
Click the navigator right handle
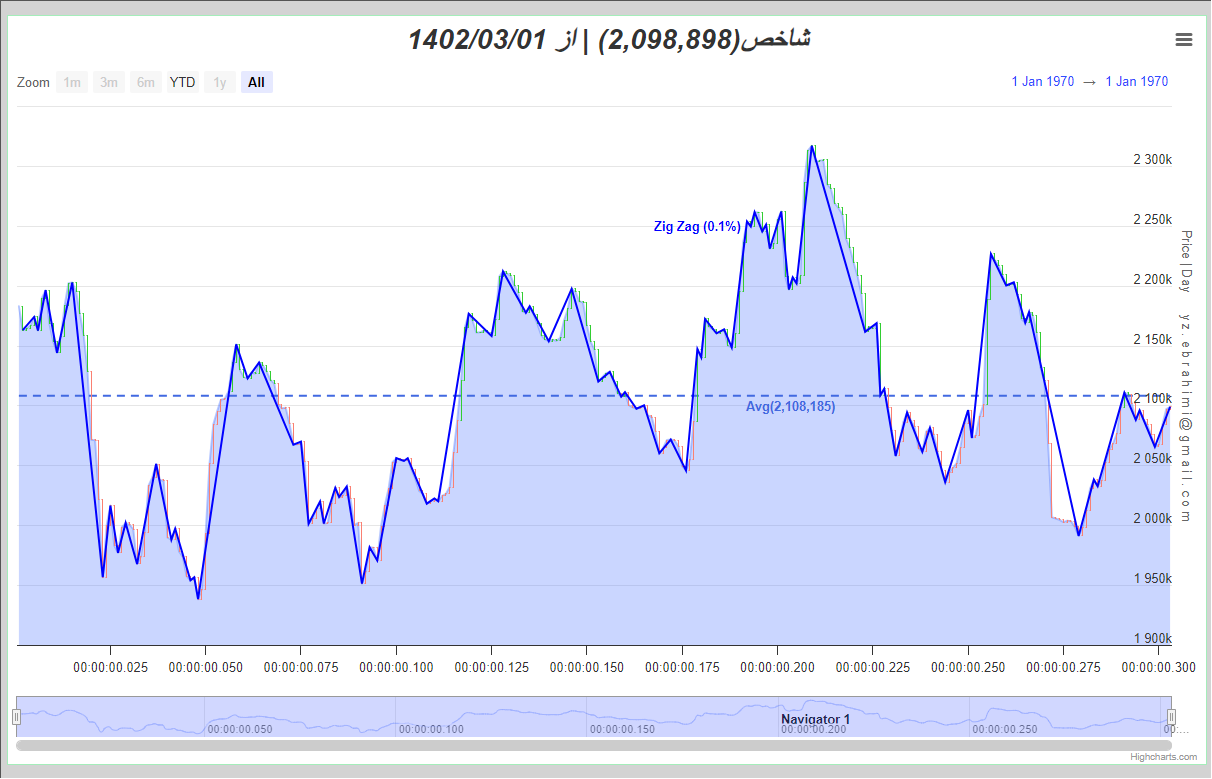1172,717
